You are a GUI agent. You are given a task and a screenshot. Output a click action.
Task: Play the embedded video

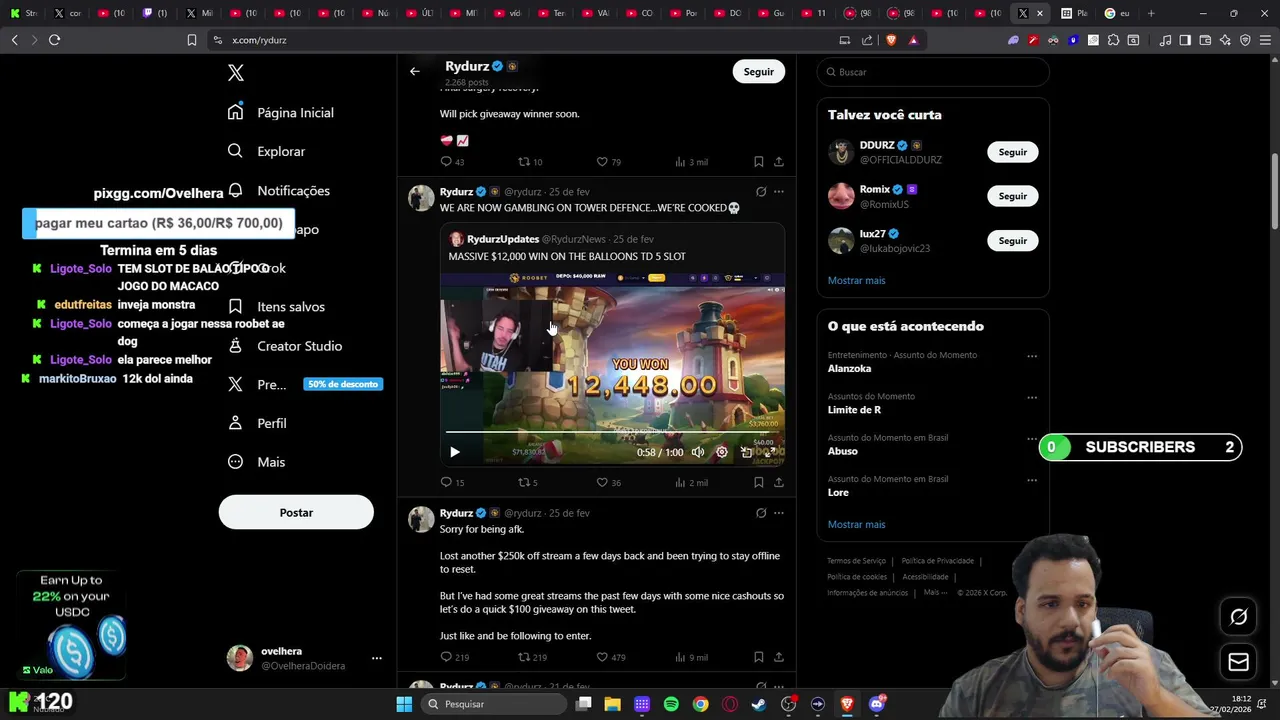click(455, 452)
